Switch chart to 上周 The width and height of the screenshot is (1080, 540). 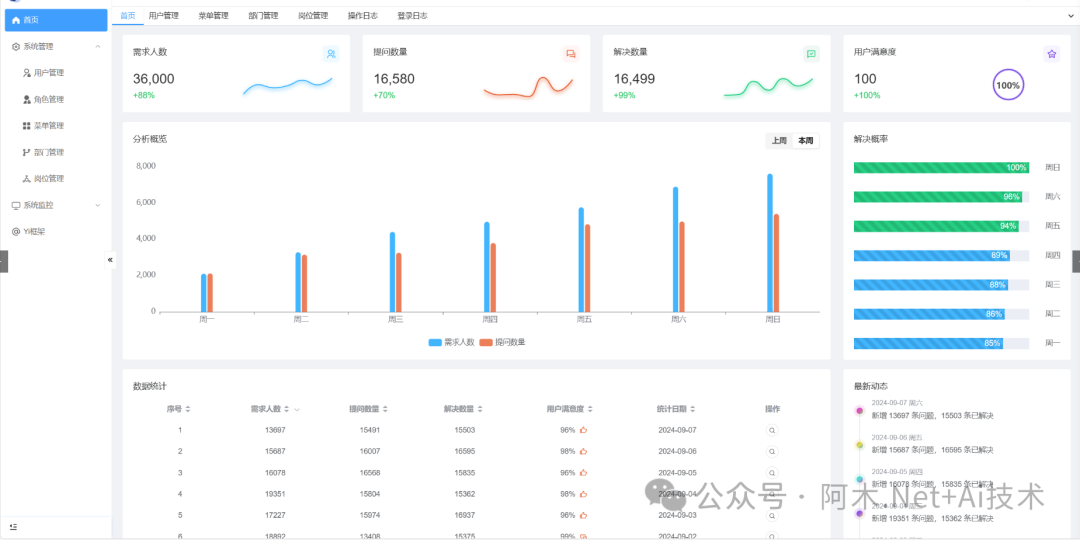pos(779,141)
